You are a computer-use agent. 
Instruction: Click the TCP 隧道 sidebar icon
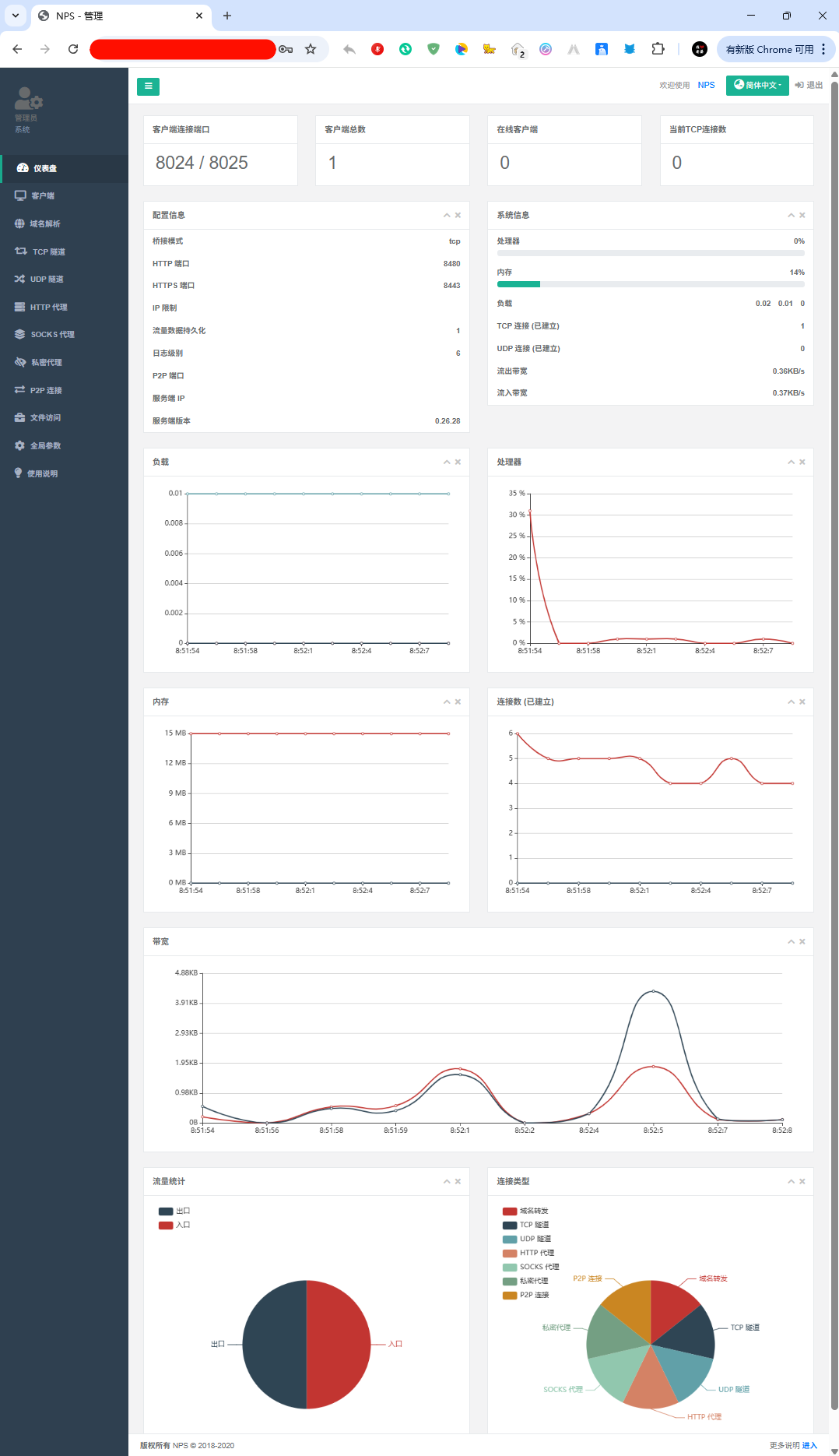21,251
